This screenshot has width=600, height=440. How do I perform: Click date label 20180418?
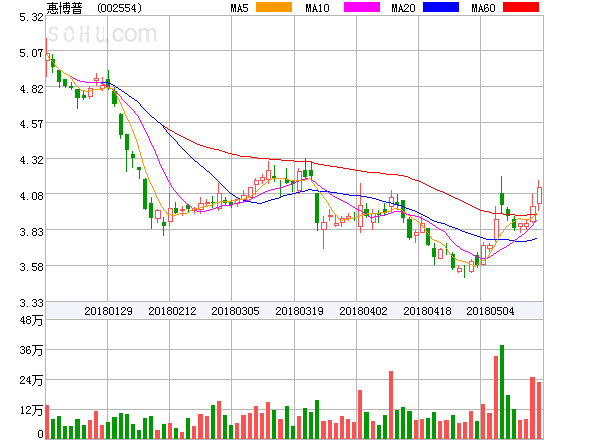427,311
